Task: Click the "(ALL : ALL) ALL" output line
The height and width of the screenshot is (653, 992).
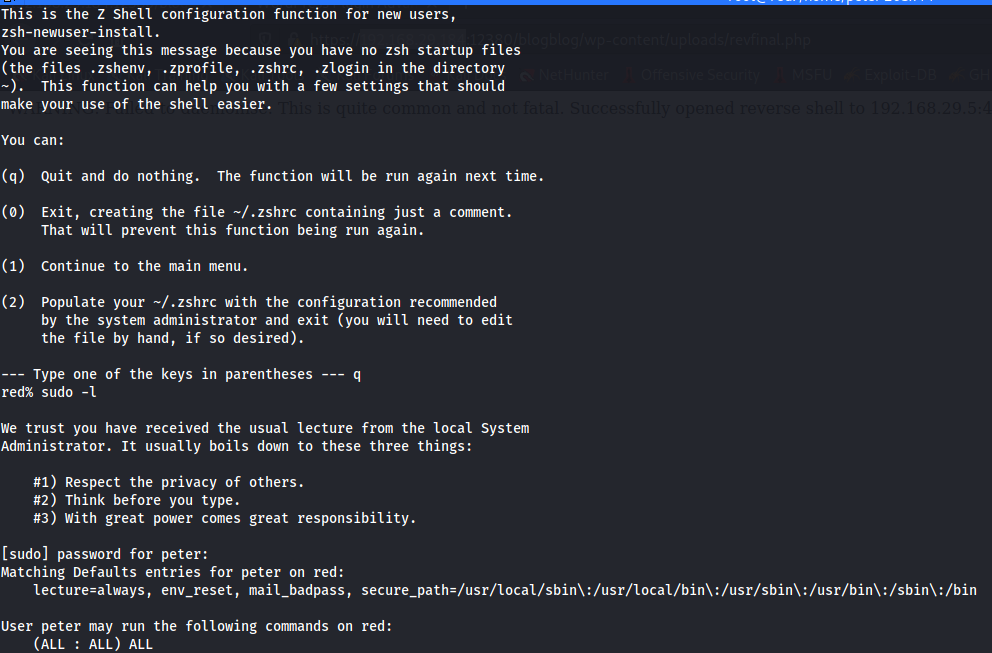Action: pos(93,644)
